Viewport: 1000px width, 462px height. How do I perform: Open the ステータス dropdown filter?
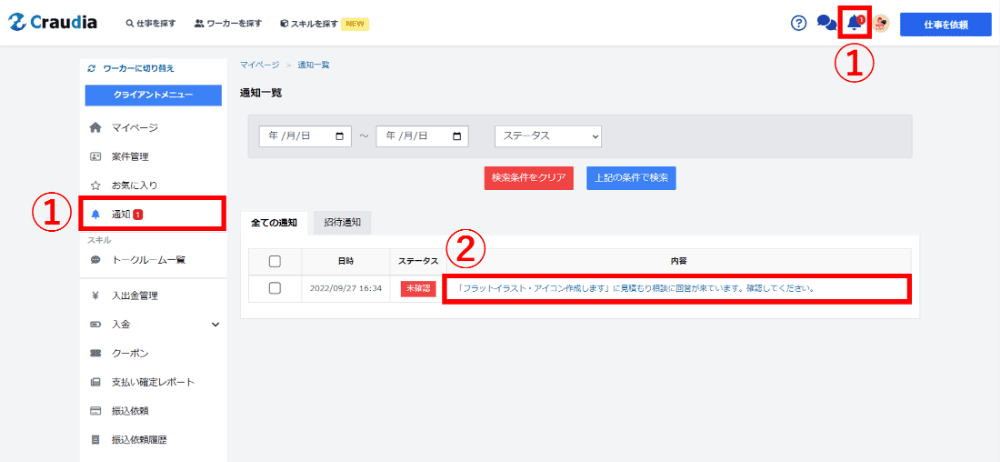coord(548,136)
